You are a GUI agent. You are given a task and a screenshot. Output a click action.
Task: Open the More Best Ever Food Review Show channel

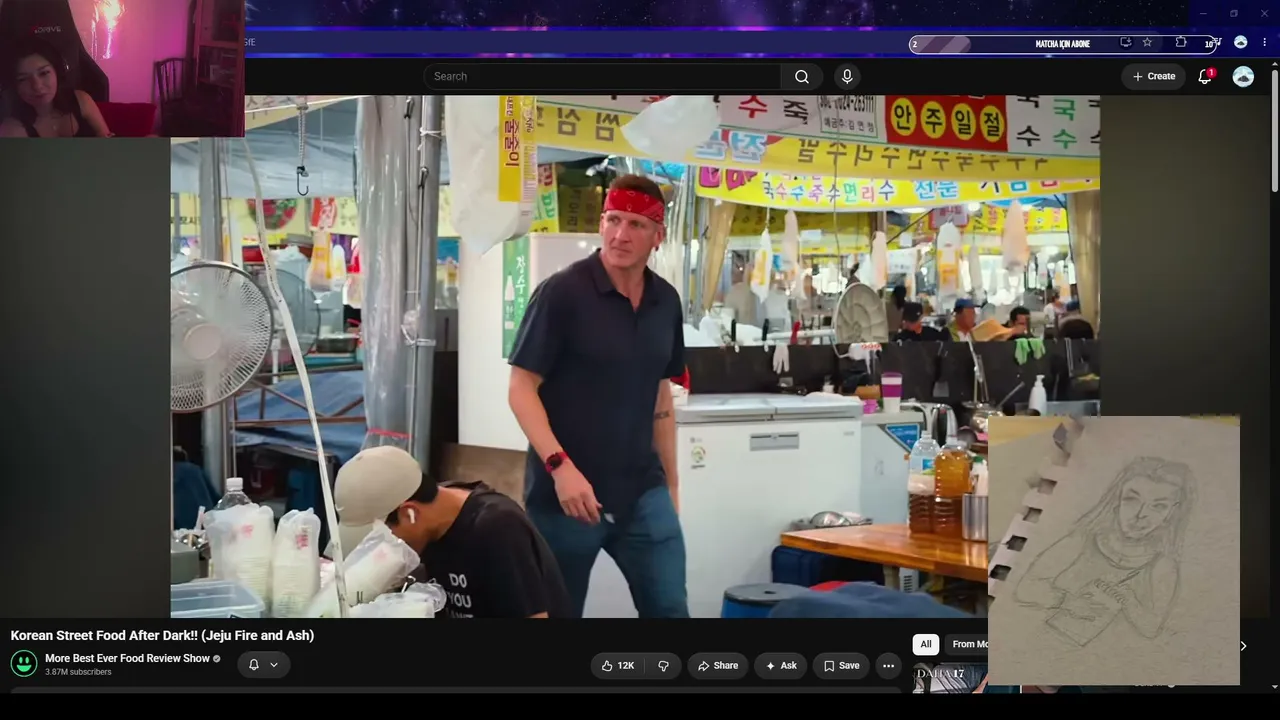[x=127, y=658]
